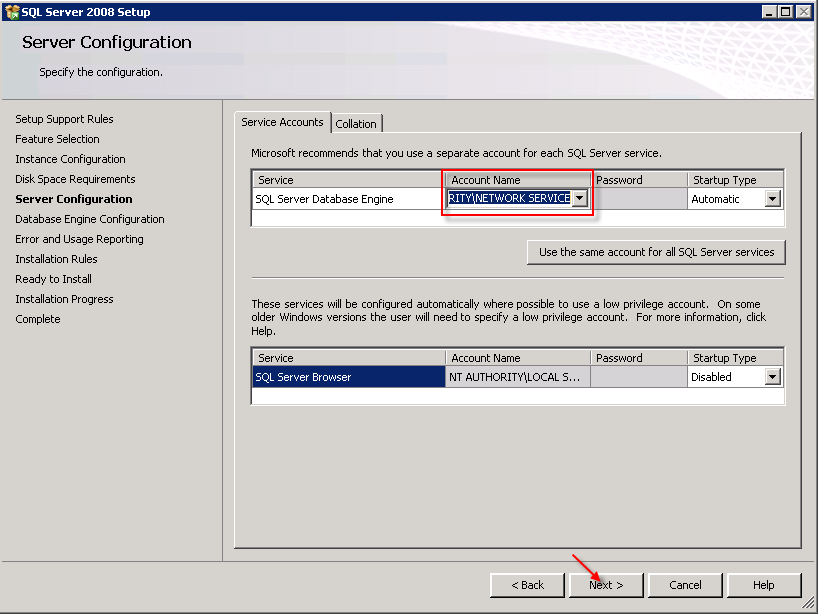
Task: Click Disk Space Requirements in the step list
Action: pyautogui.click(x=75, y=179)
